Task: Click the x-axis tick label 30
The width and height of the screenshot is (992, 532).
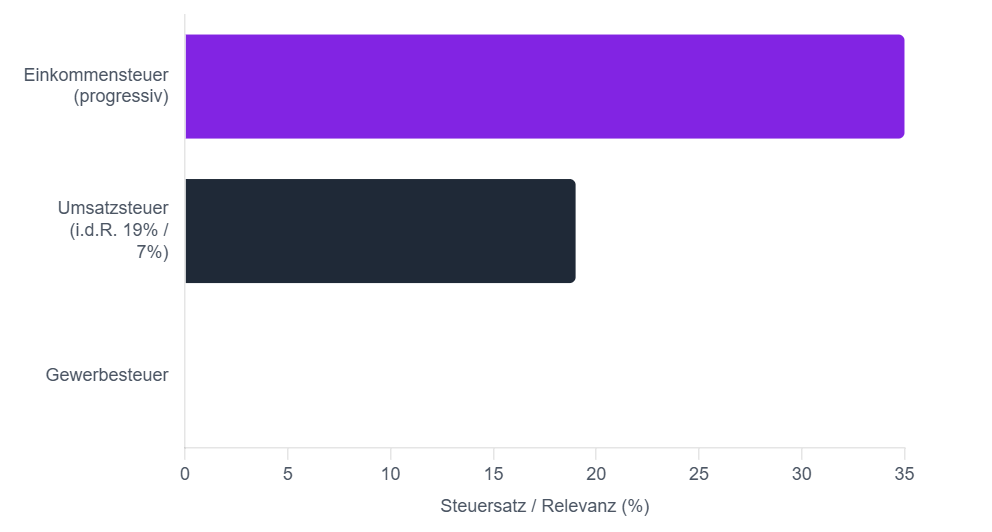Action: (x=802, y=474)
